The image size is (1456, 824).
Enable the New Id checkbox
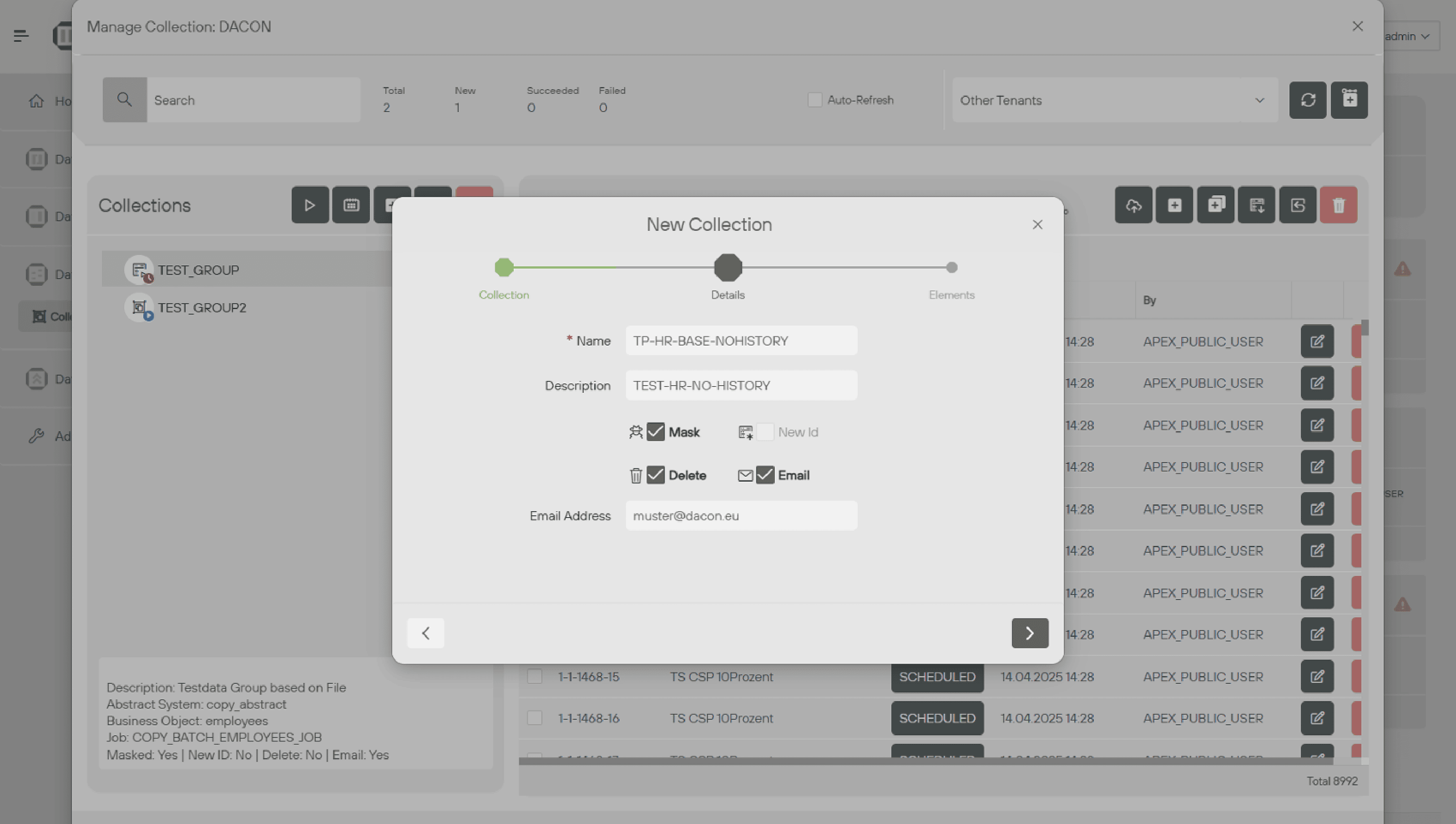[765, 432]
